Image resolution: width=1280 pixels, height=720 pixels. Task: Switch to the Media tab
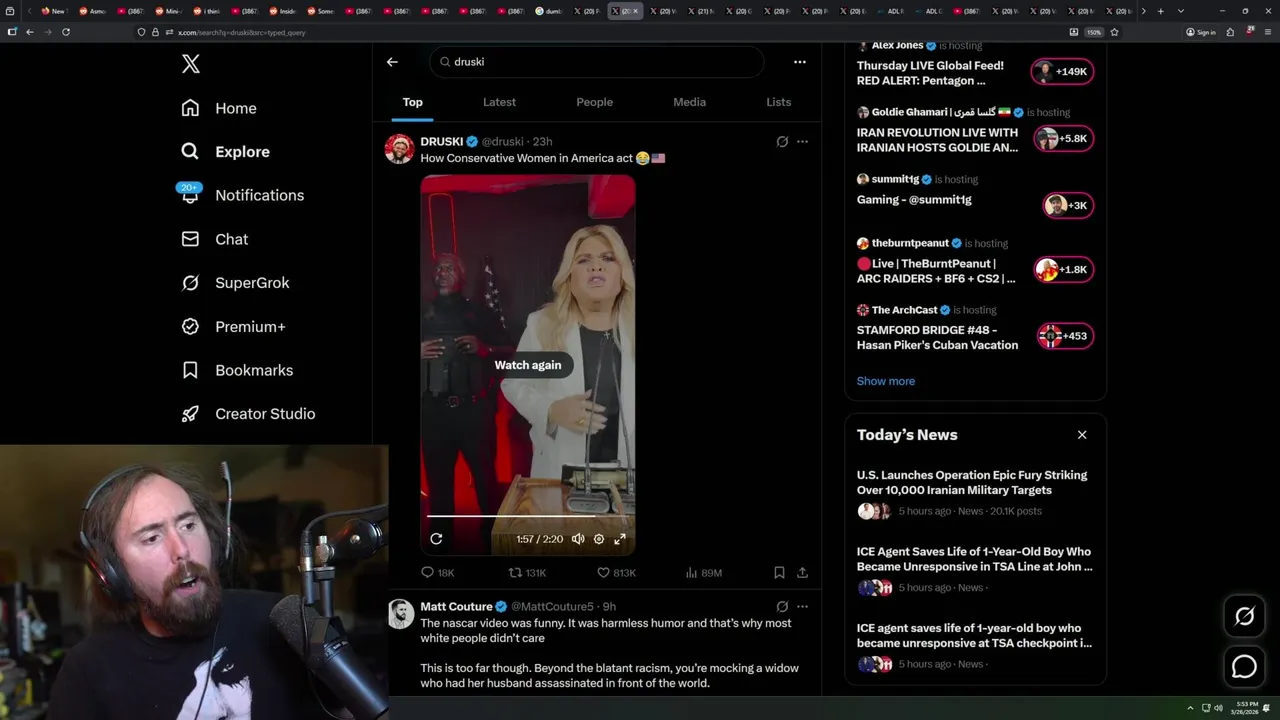(689, 102)
